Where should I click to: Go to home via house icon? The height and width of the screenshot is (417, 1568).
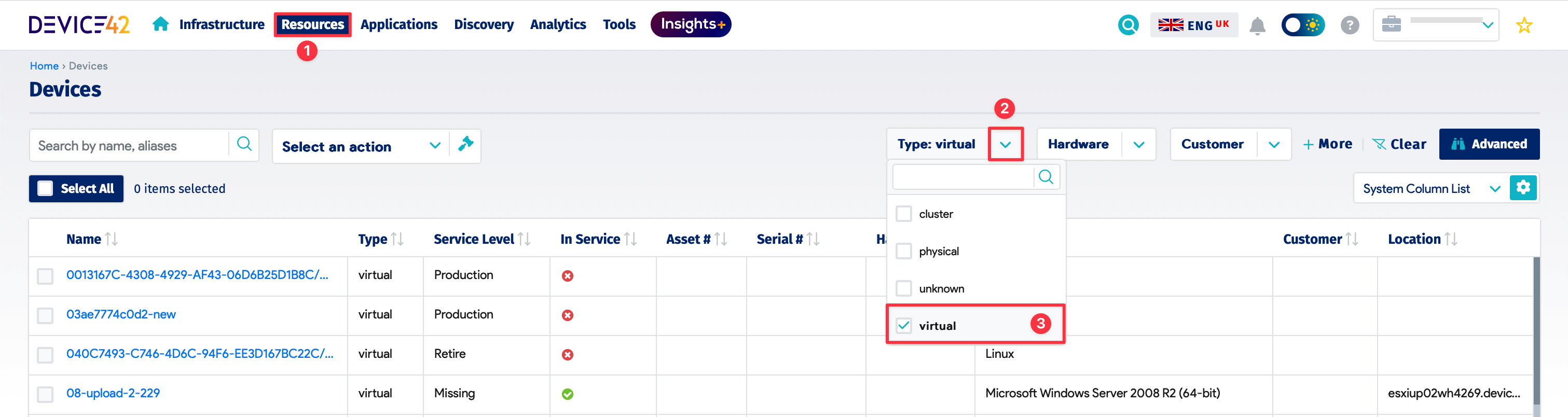(x=161, y=24)
